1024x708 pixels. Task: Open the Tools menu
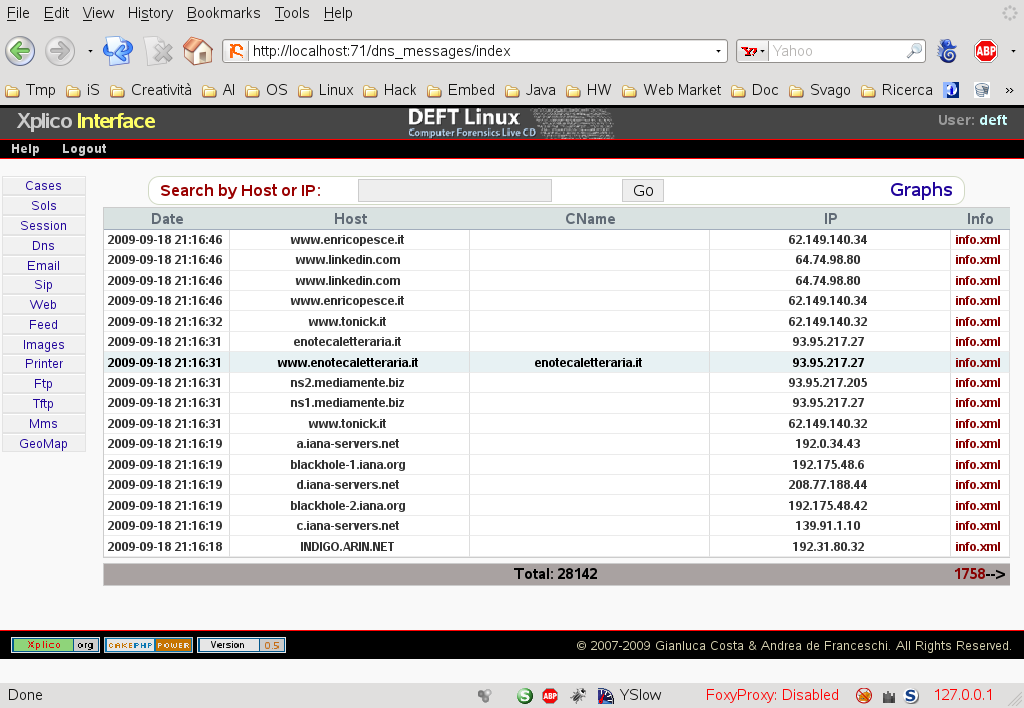pos(292,13)
